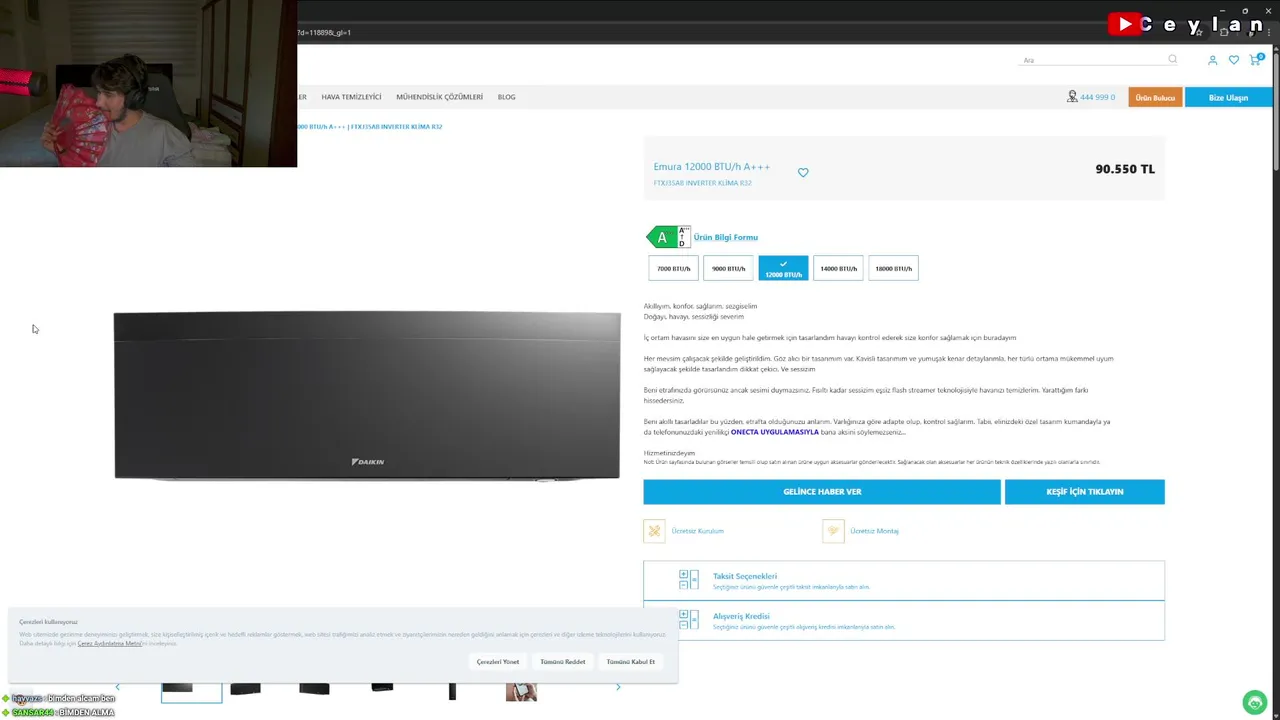Expand the Taksit Seçenekleri section
The height and width of the screenshot is (720, 1280).
click(904, 580)
